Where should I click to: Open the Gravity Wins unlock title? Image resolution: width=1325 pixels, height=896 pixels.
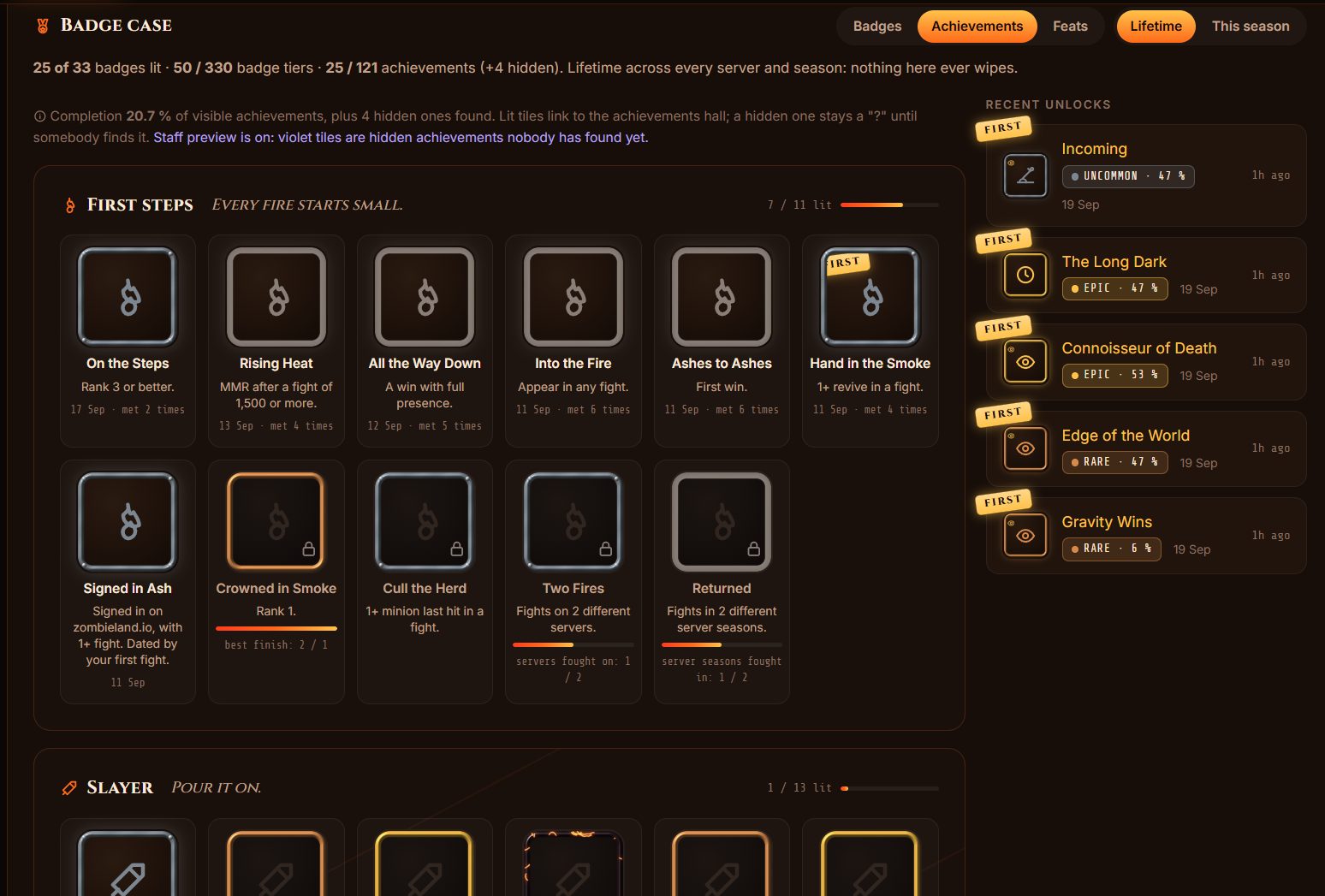[x=1107, y=522]
